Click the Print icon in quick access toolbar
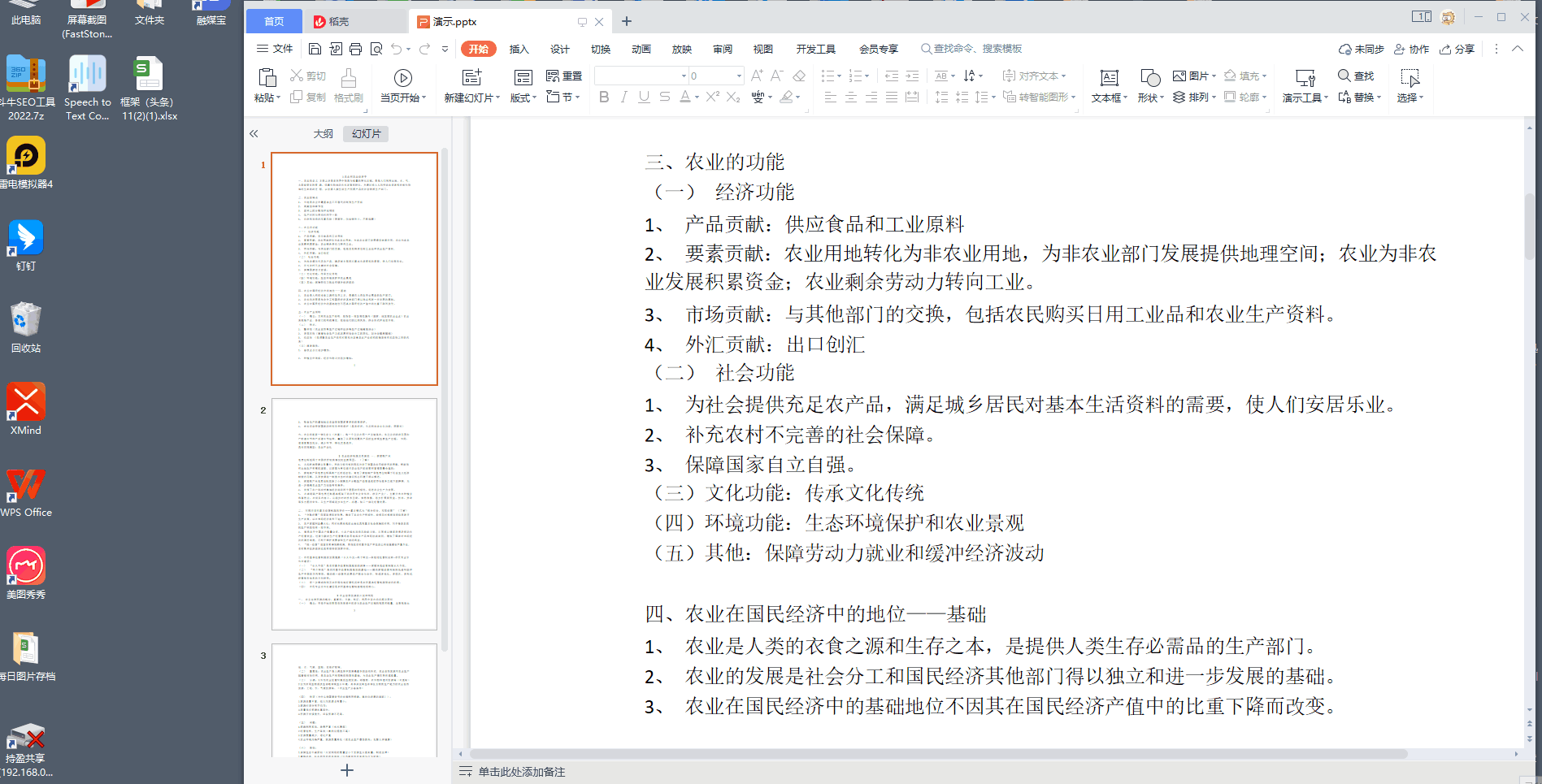This screenshot has height=784, width=1542. (355, 49)
